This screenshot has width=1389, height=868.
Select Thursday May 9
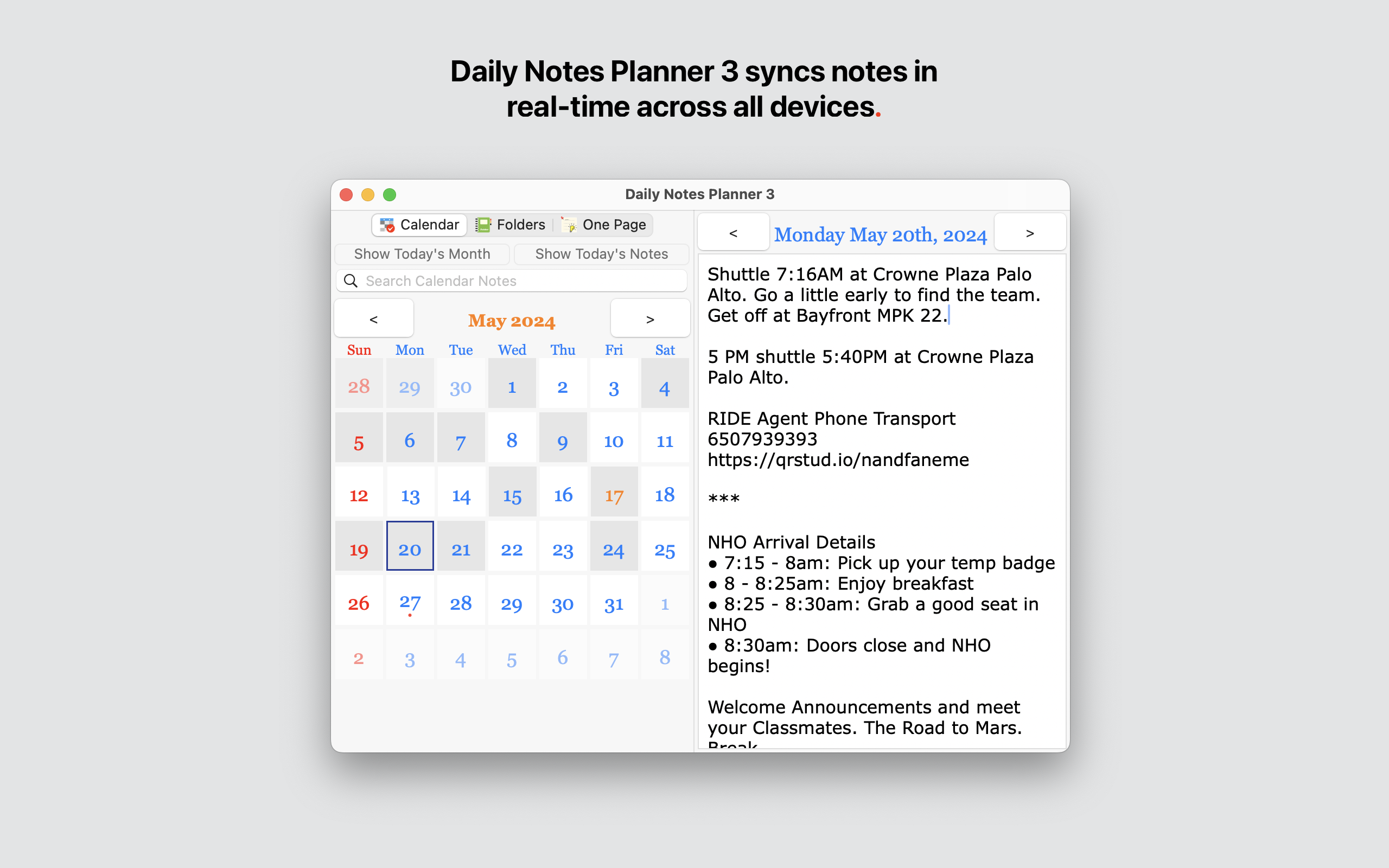tap(563, 437)
